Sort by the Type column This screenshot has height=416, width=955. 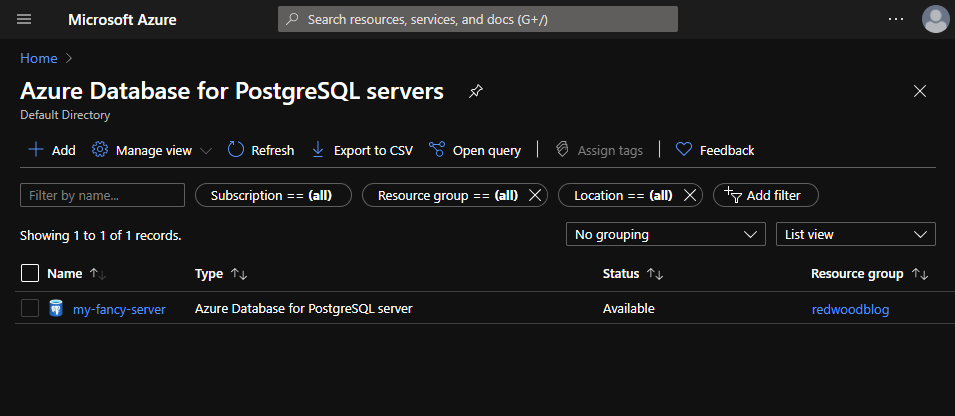point(221,274)
